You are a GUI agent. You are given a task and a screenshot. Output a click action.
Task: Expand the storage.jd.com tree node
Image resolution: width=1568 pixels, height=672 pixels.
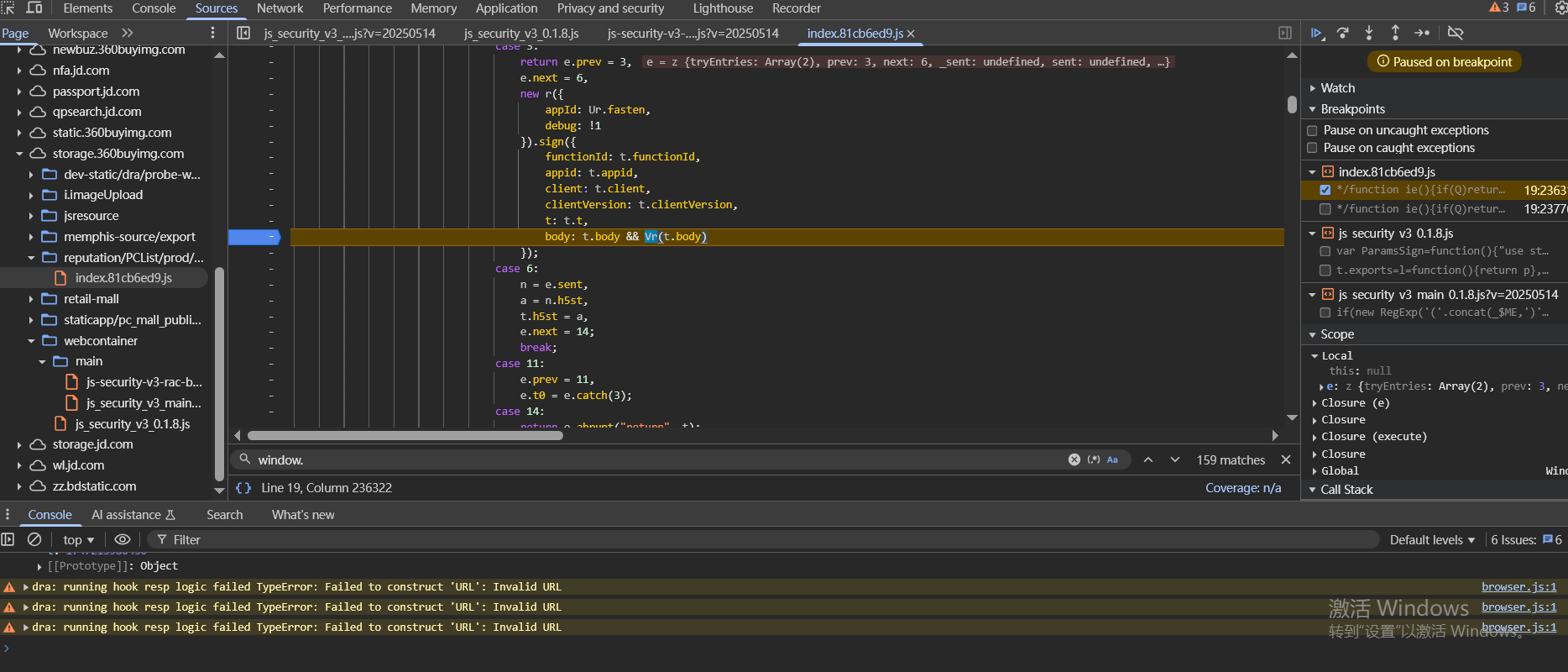[x=19, y=444]
